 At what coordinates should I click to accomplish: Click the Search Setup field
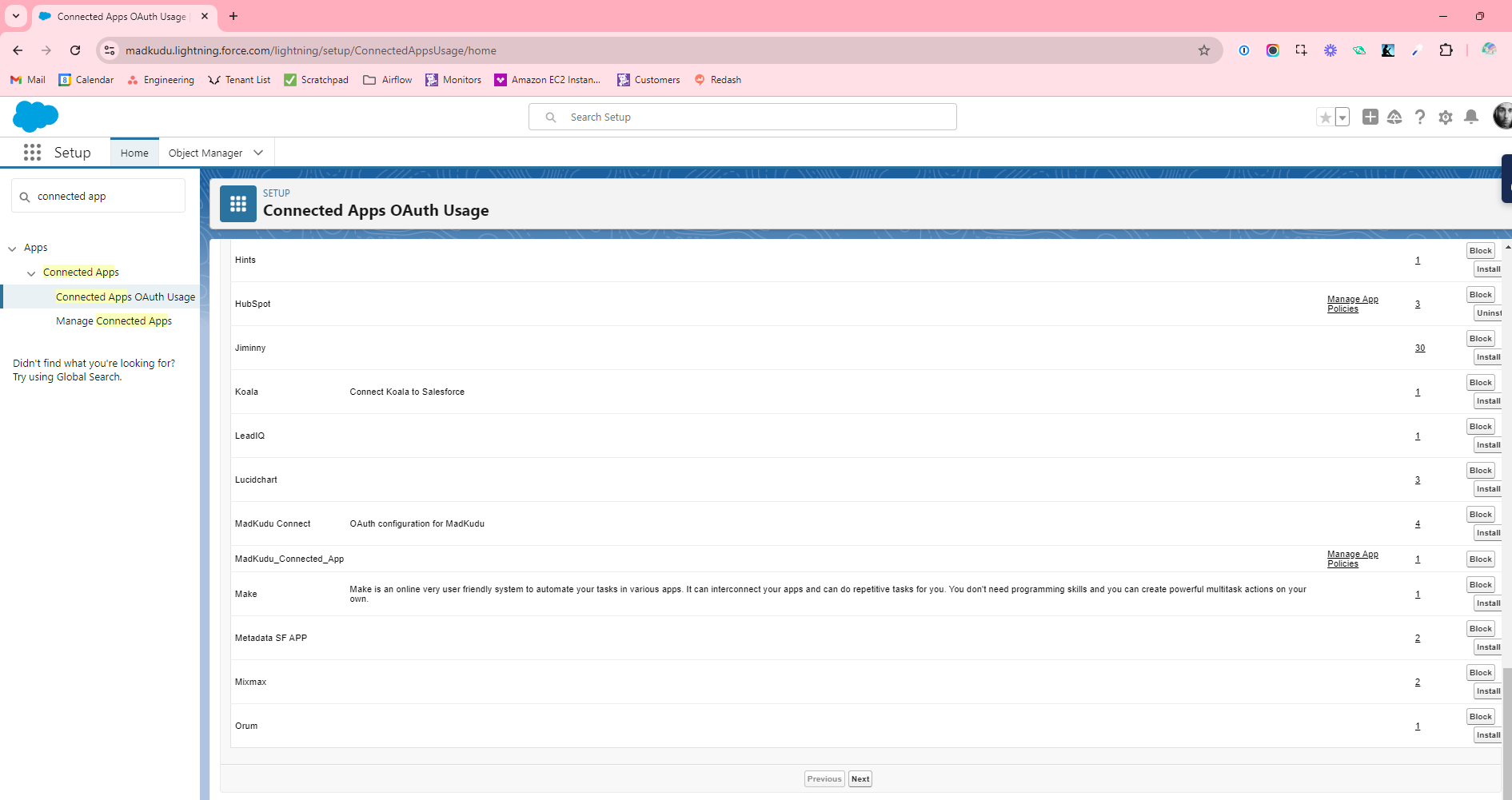tap(743, 117)
